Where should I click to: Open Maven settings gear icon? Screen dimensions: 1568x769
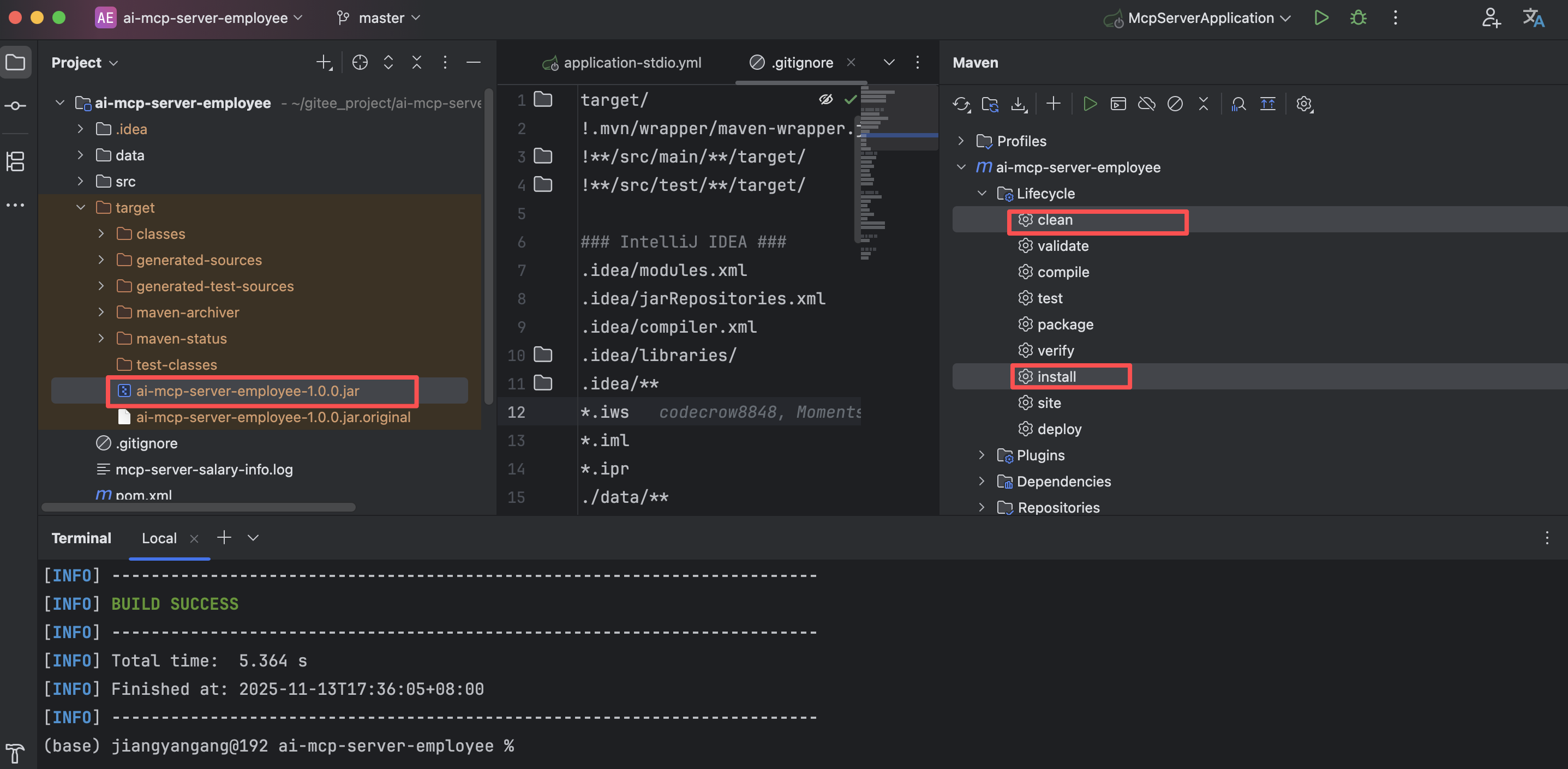click(x=1304, y=104)
